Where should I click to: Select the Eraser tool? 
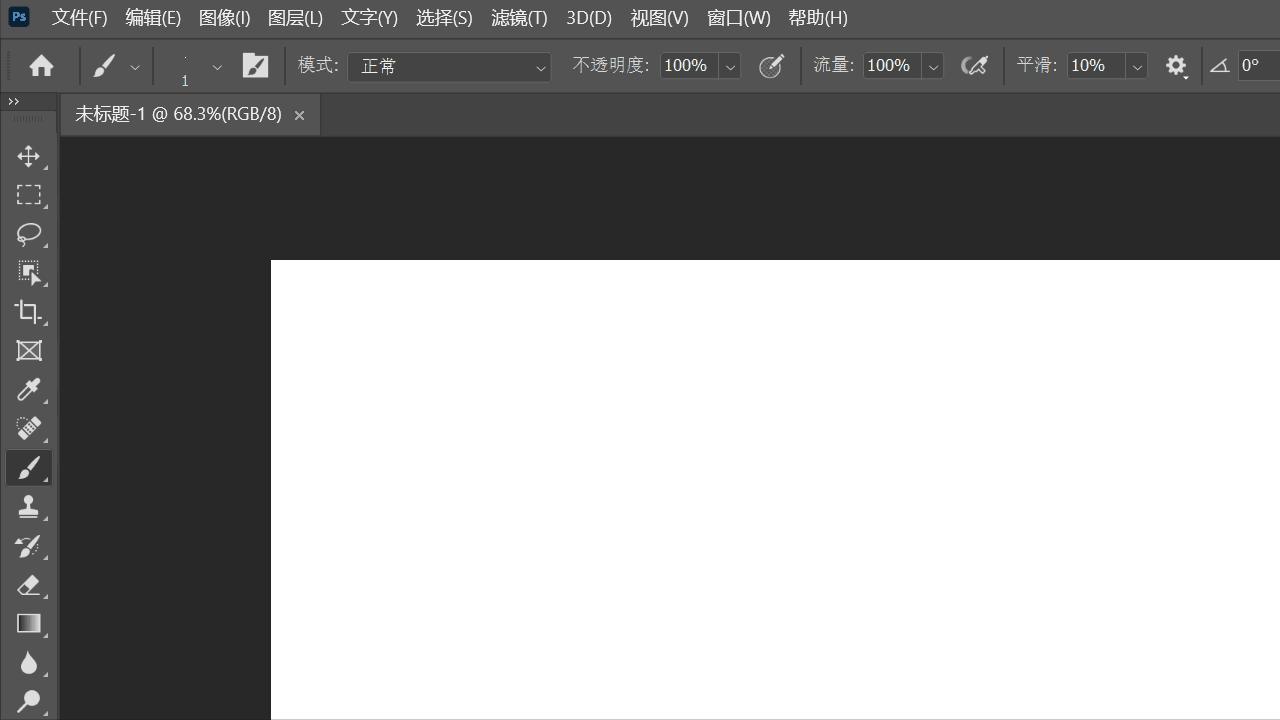[28, 585]
